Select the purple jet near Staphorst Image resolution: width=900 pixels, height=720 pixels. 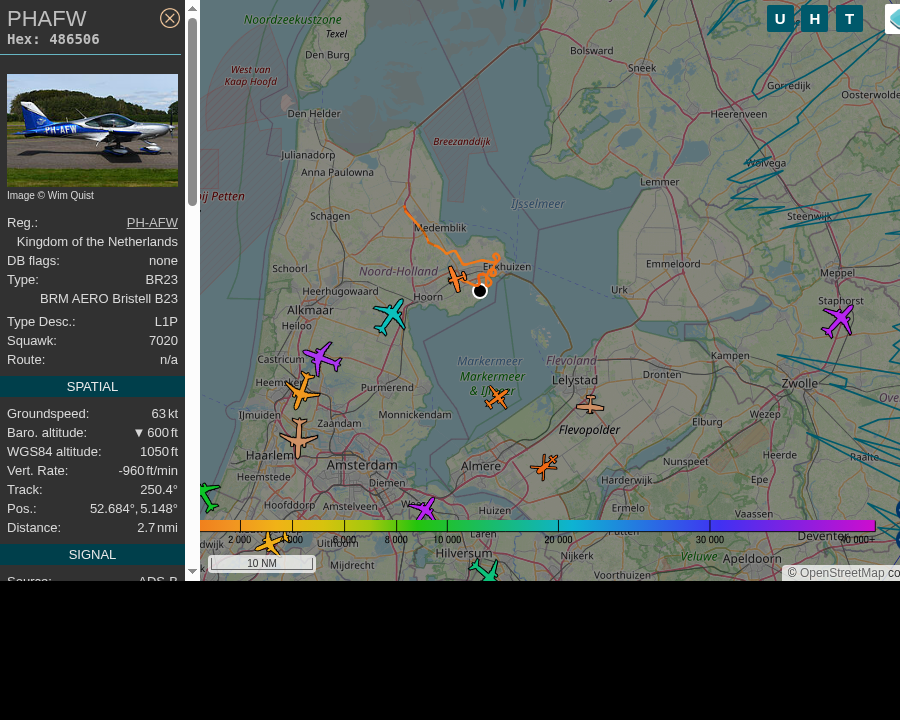[x=838, y=320]
